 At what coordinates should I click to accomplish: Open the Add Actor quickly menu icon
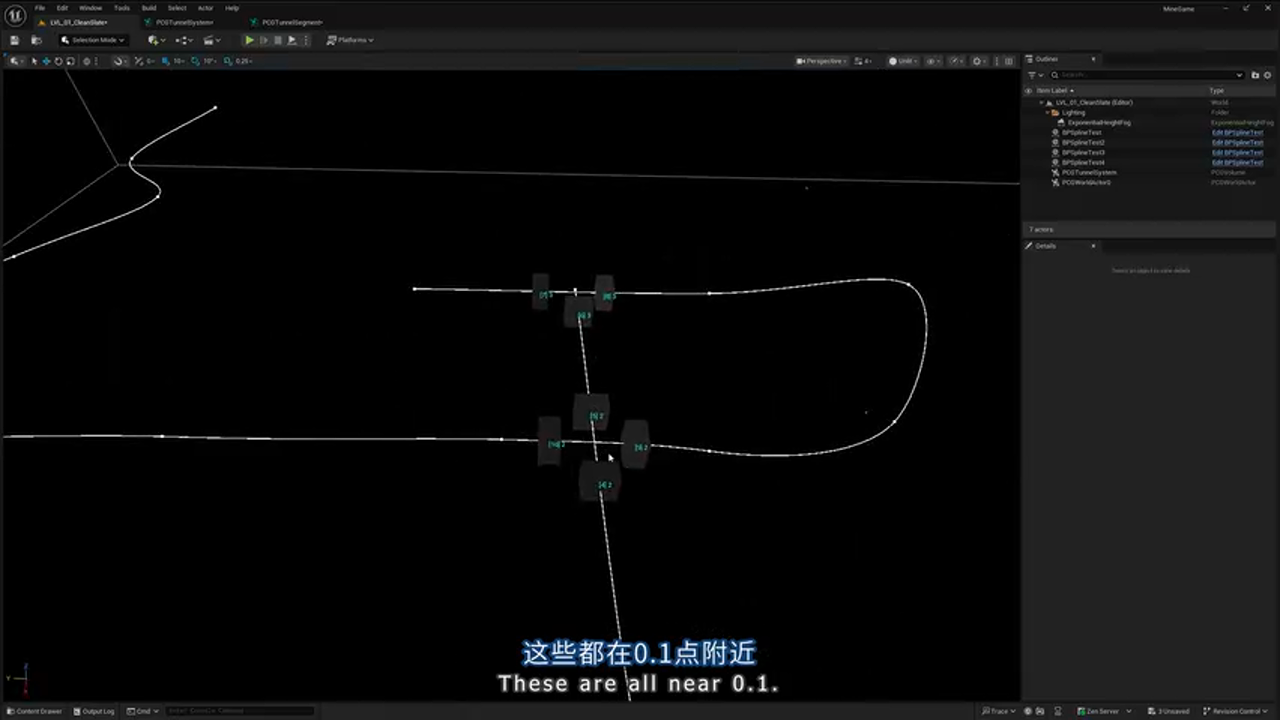tap(152, 40)
